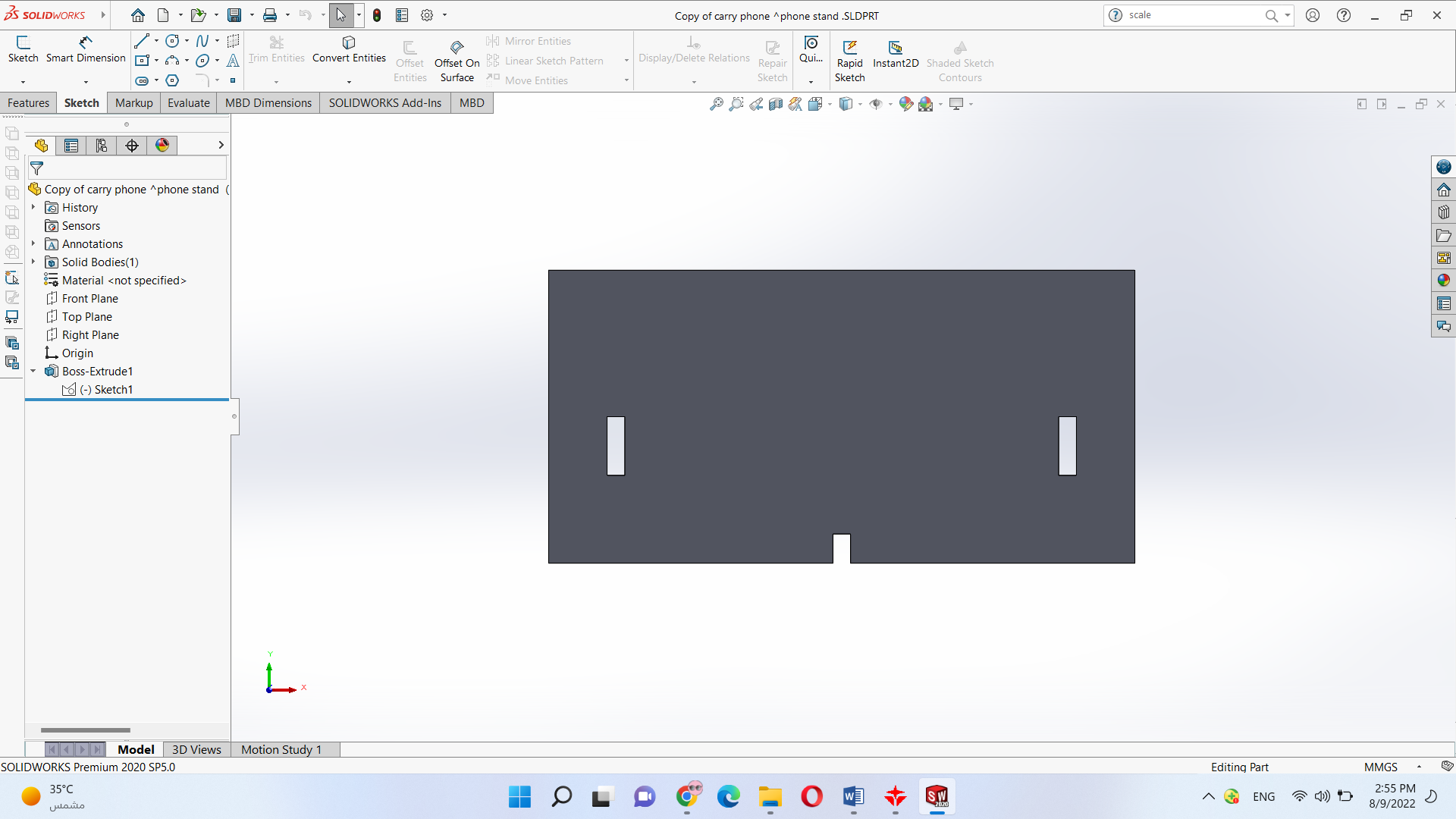Collapse the Boss-Extrude1 feature node
1456x819 pixels.
tap(33, 371)
